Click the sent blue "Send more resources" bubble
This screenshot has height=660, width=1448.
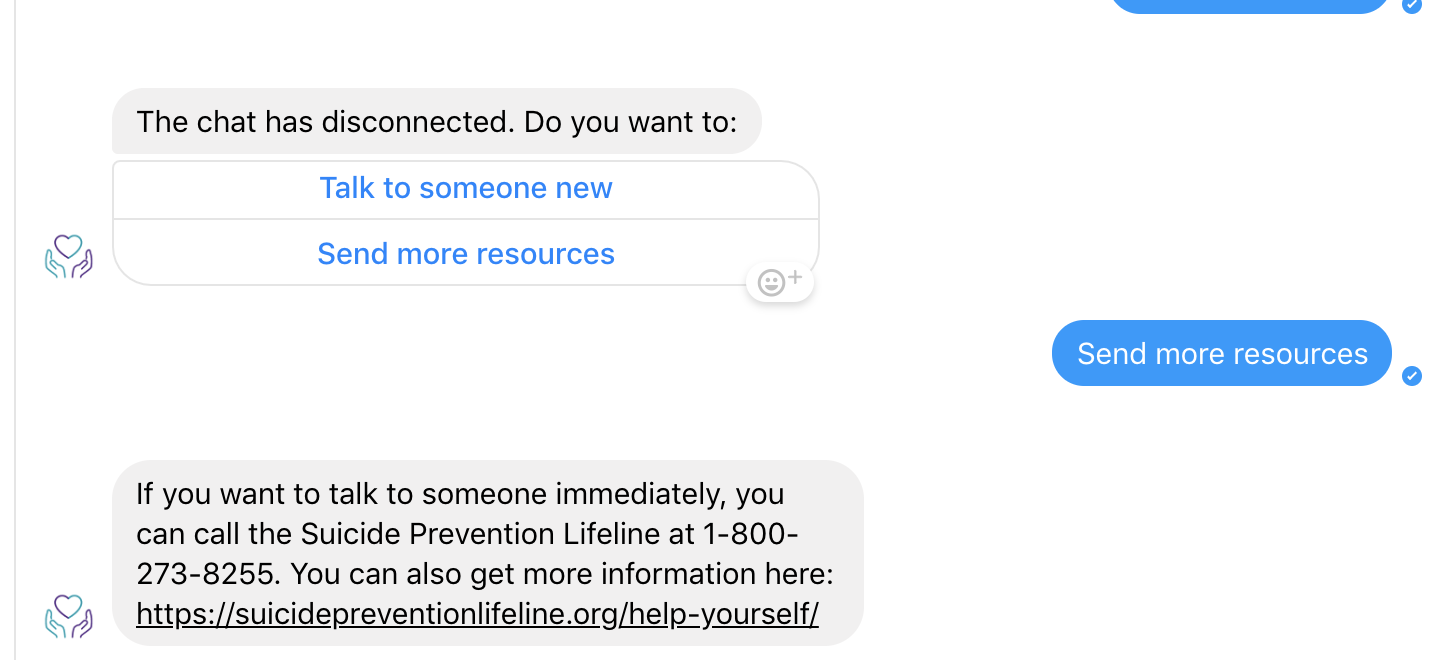point(1221,354)
